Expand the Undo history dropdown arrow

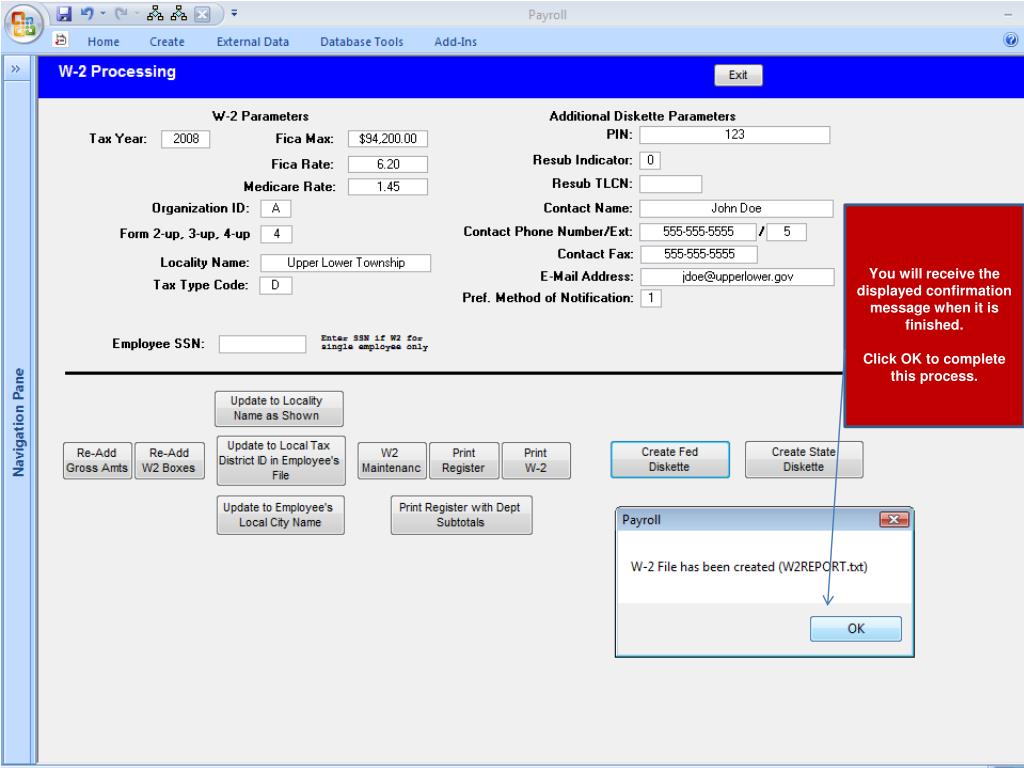[x=103, y=14]
